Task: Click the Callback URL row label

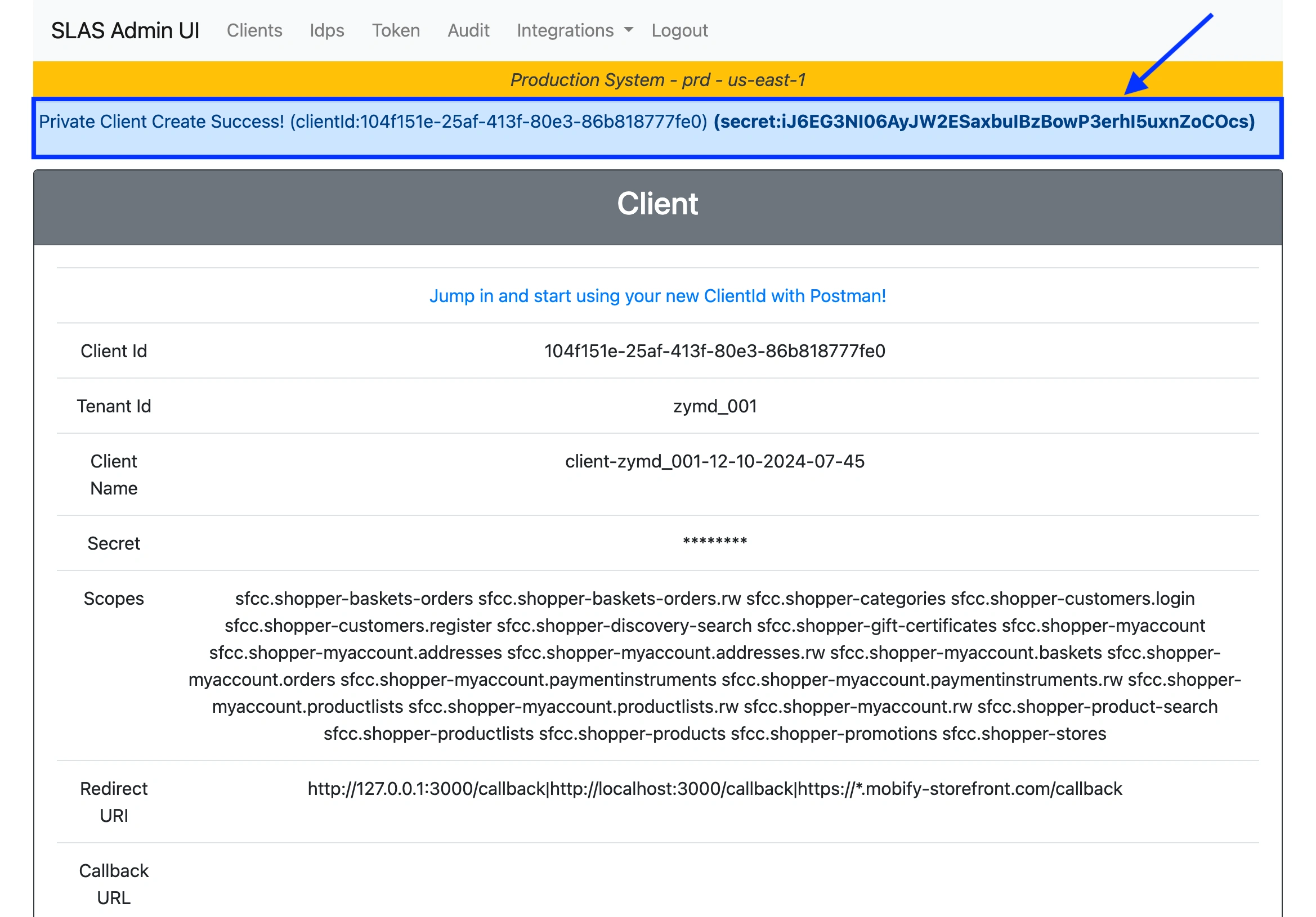Action: coord(114,884)
